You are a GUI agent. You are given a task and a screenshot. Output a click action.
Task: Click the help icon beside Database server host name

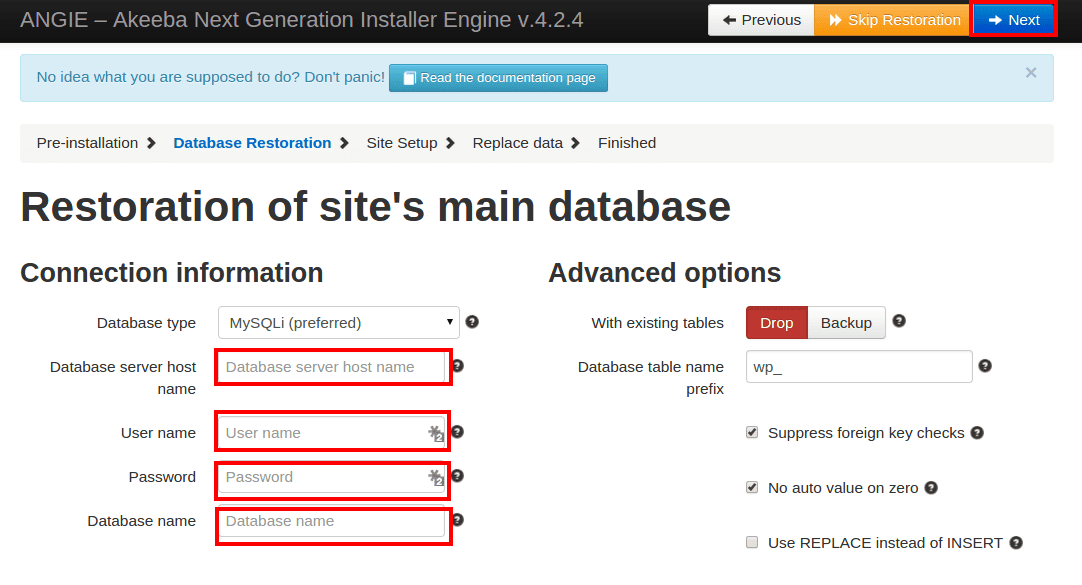point(458,366)
